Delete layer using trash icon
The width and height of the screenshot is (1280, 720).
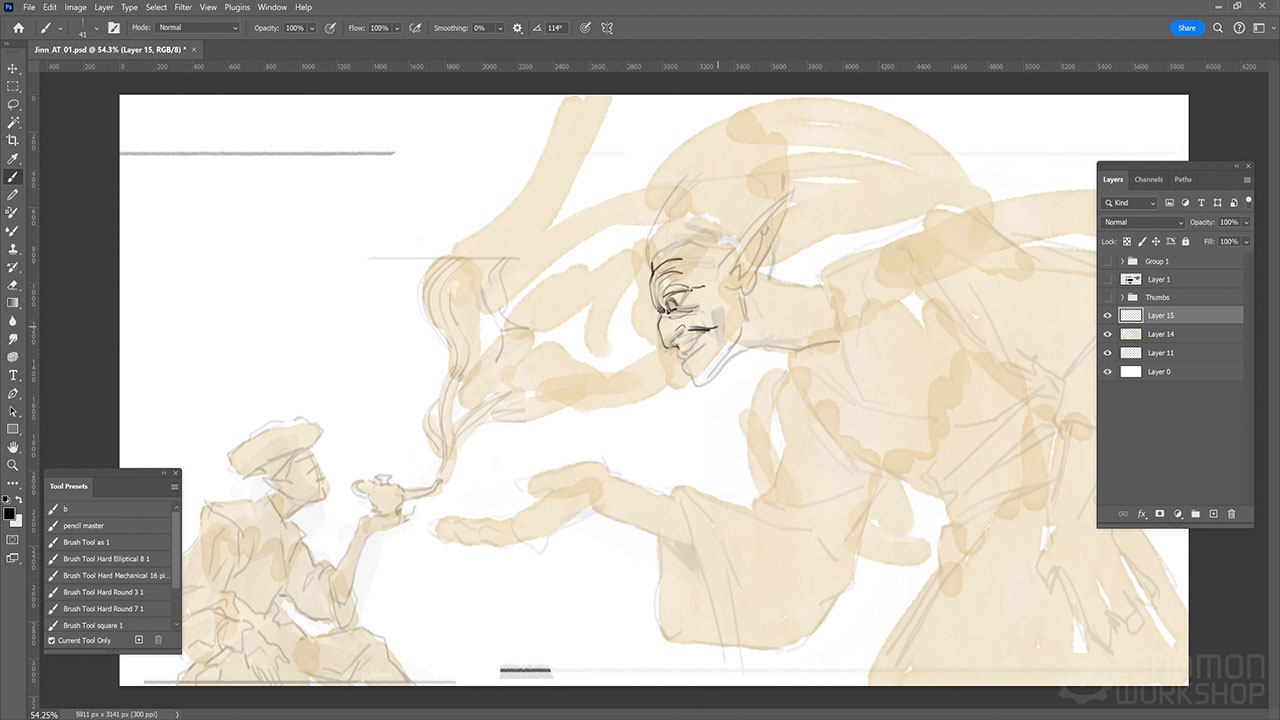click(x=1231, y=513)
